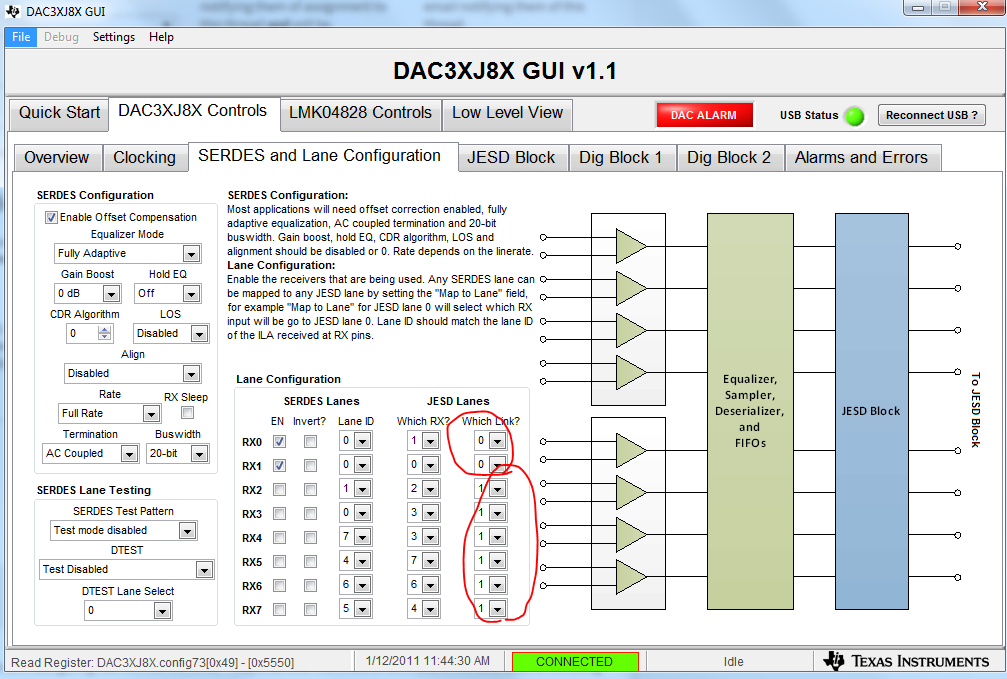Switch to the LMK04828 Controls tab
The height and width of the screenshot is (679, 1007).
coord(360,113)
